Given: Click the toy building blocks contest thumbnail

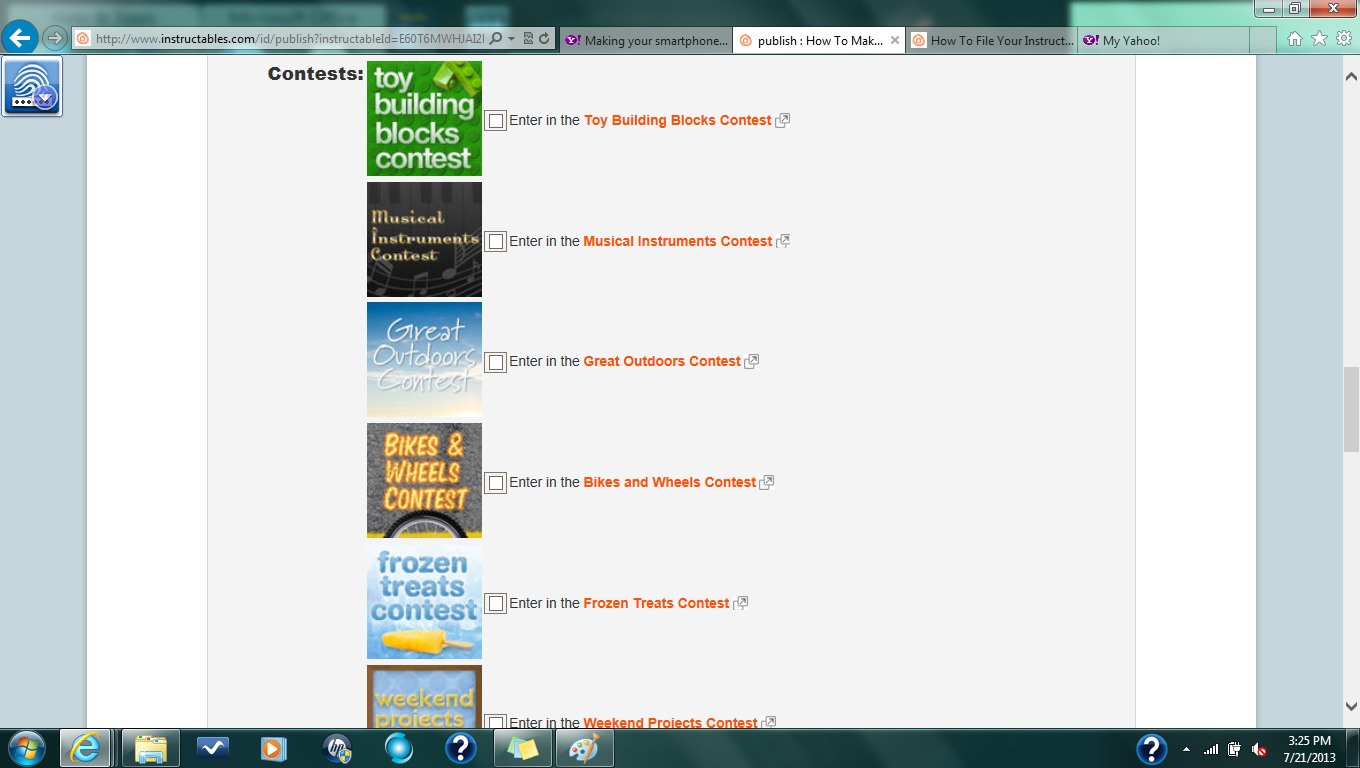Looking at the screenshot, I should pyautogui.click(x=424, y=118).
